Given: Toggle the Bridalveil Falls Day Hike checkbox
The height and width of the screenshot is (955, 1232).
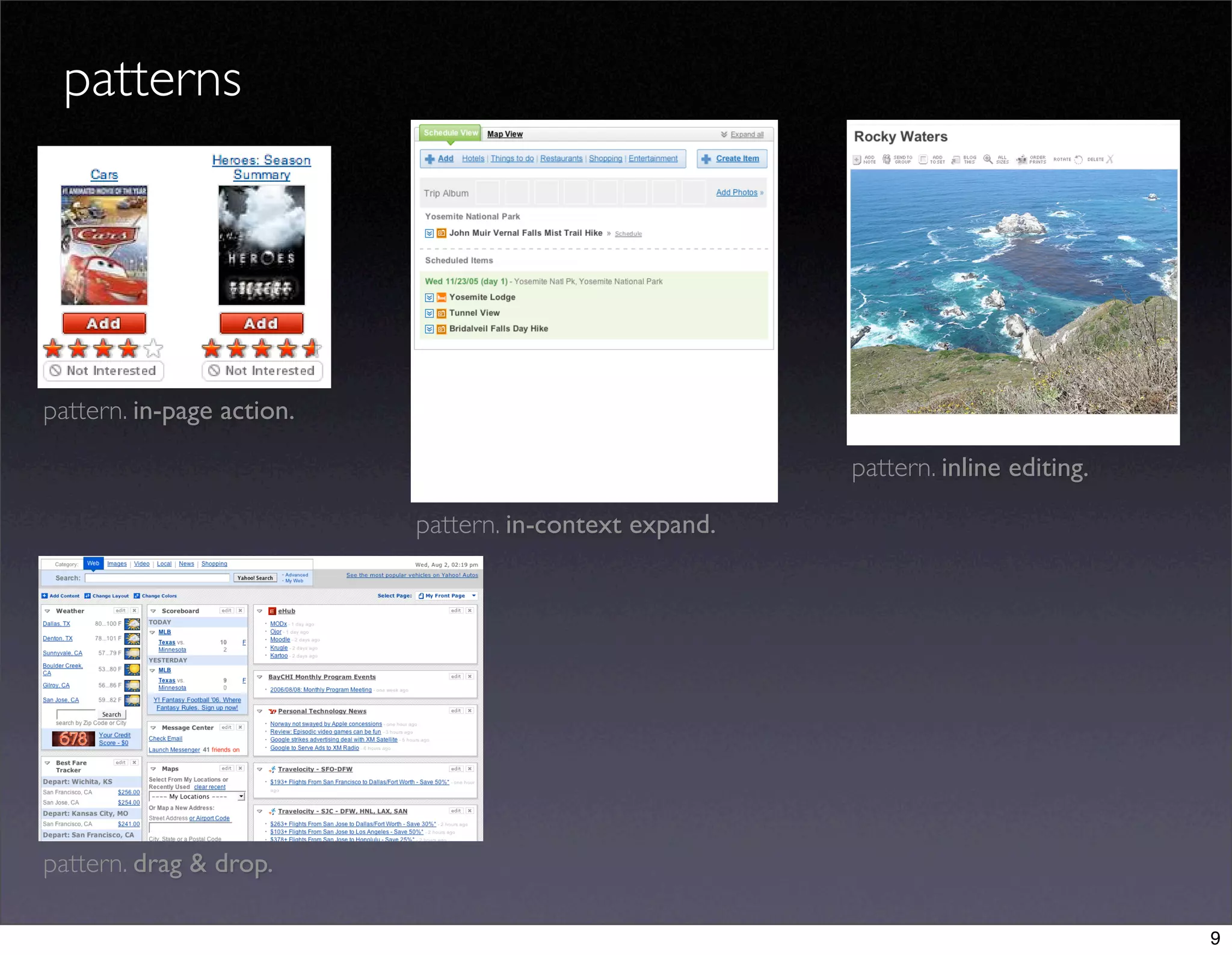Looking at the screenshot, I should (x=429, y=329).
